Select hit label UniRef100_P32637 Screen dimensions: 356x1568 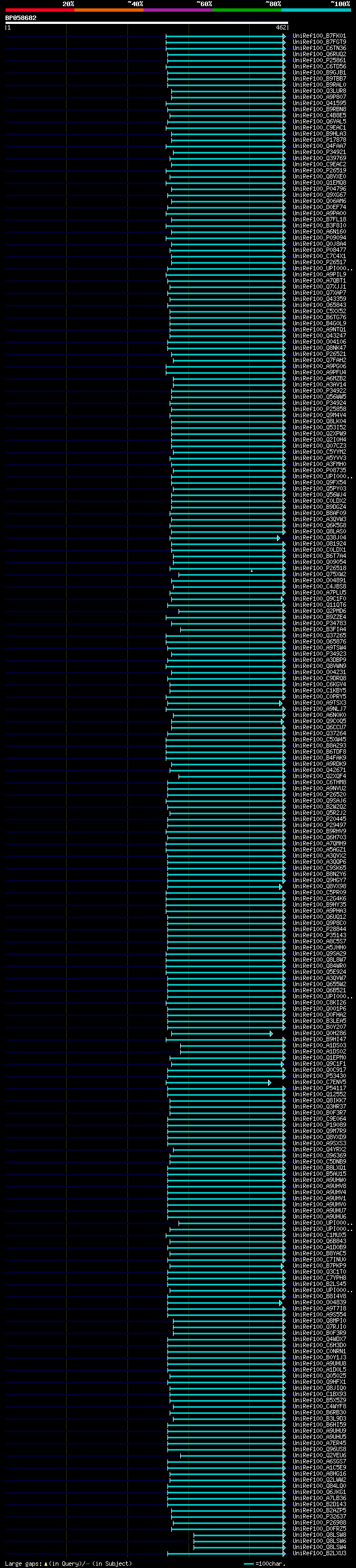[319, 1516]
